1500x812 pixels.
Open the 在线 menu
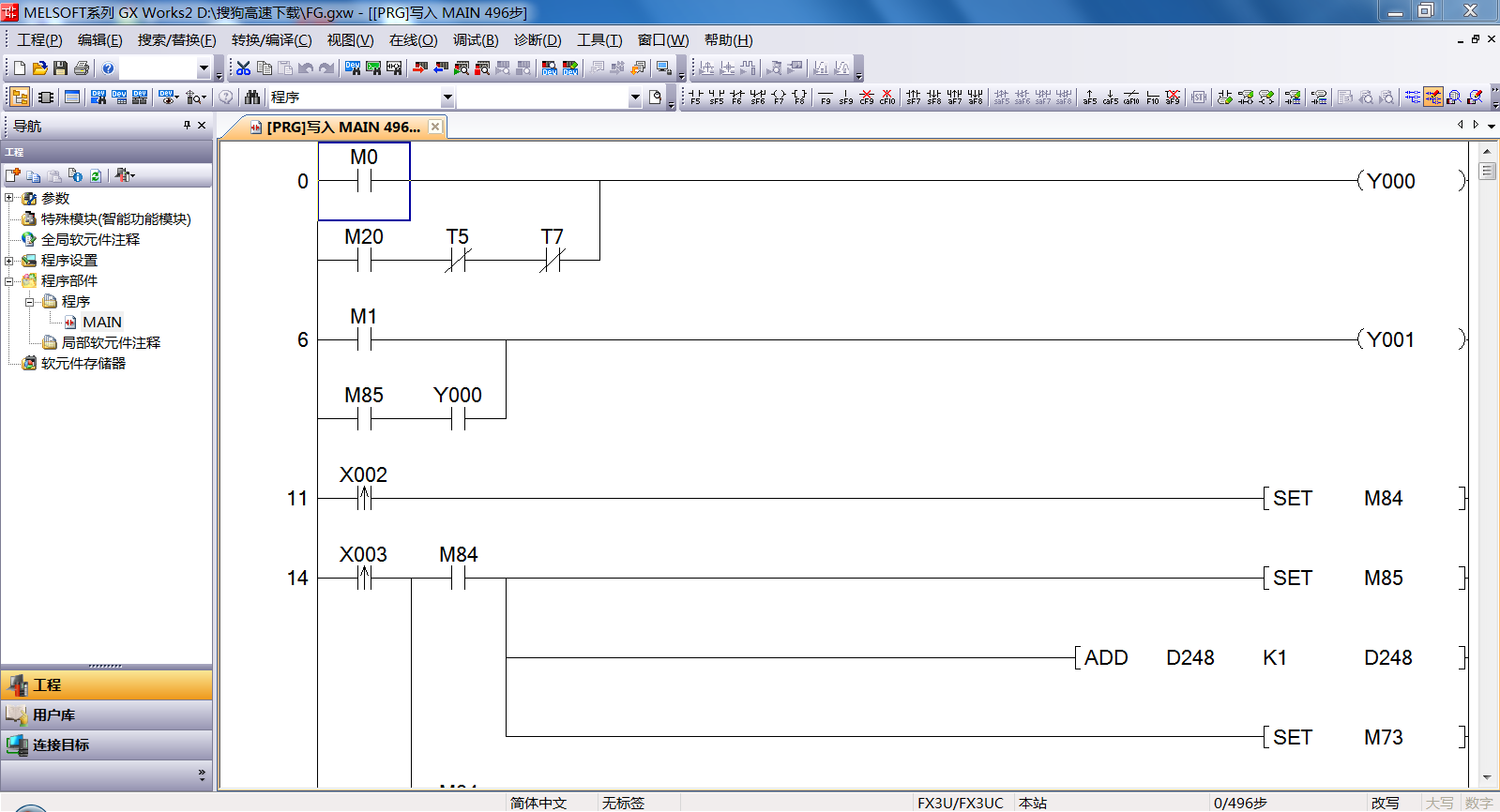pos(413,40)
